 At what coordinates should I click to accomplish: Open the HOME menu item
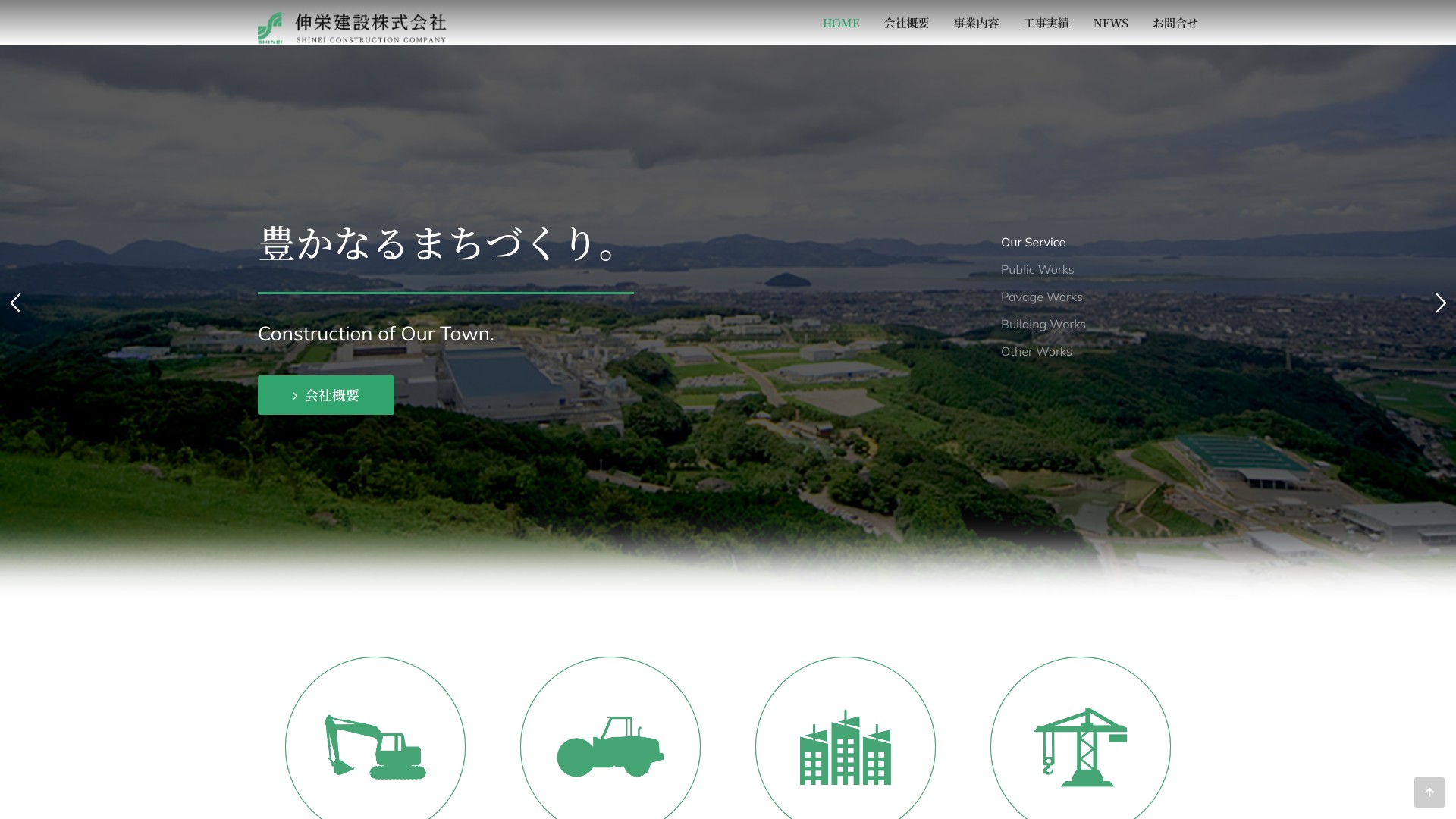click(x=841, y=24)
